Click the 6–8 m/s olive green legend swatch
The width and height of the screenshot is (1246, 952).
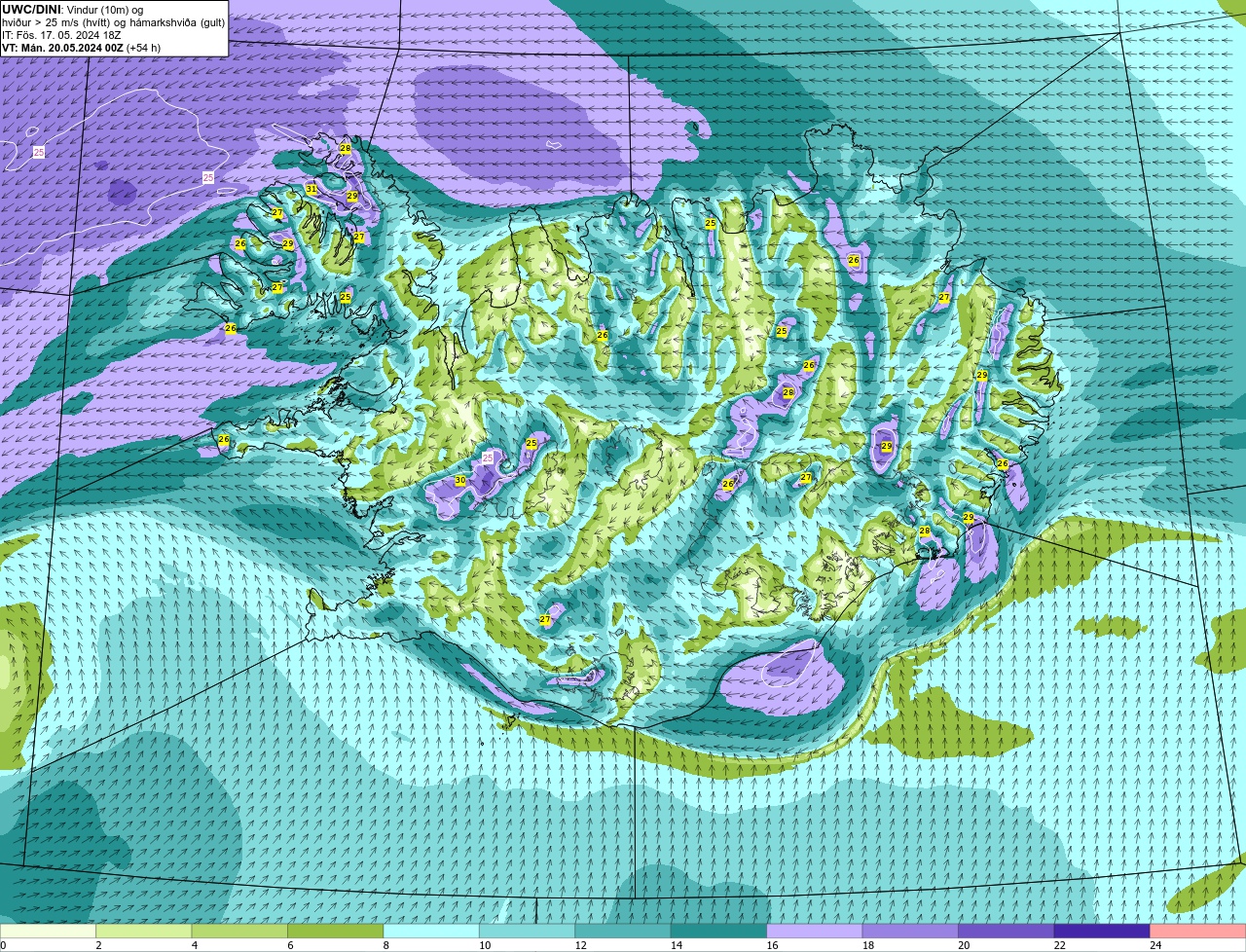tap(336, 932)
